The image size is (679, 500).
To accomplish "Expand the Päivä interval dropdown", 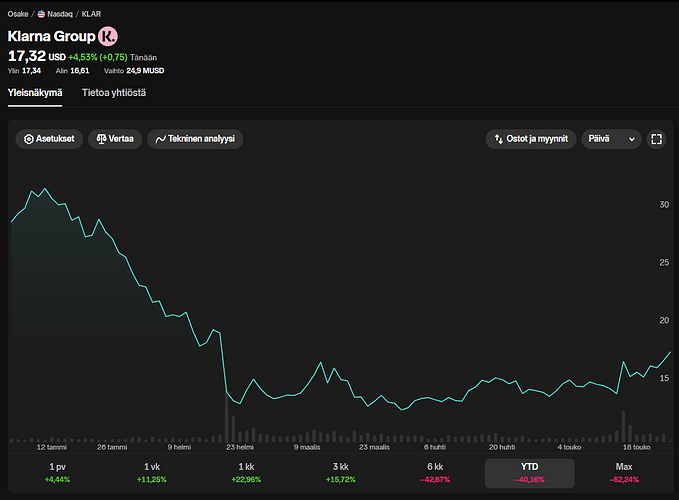I will [x=611, y=139].
